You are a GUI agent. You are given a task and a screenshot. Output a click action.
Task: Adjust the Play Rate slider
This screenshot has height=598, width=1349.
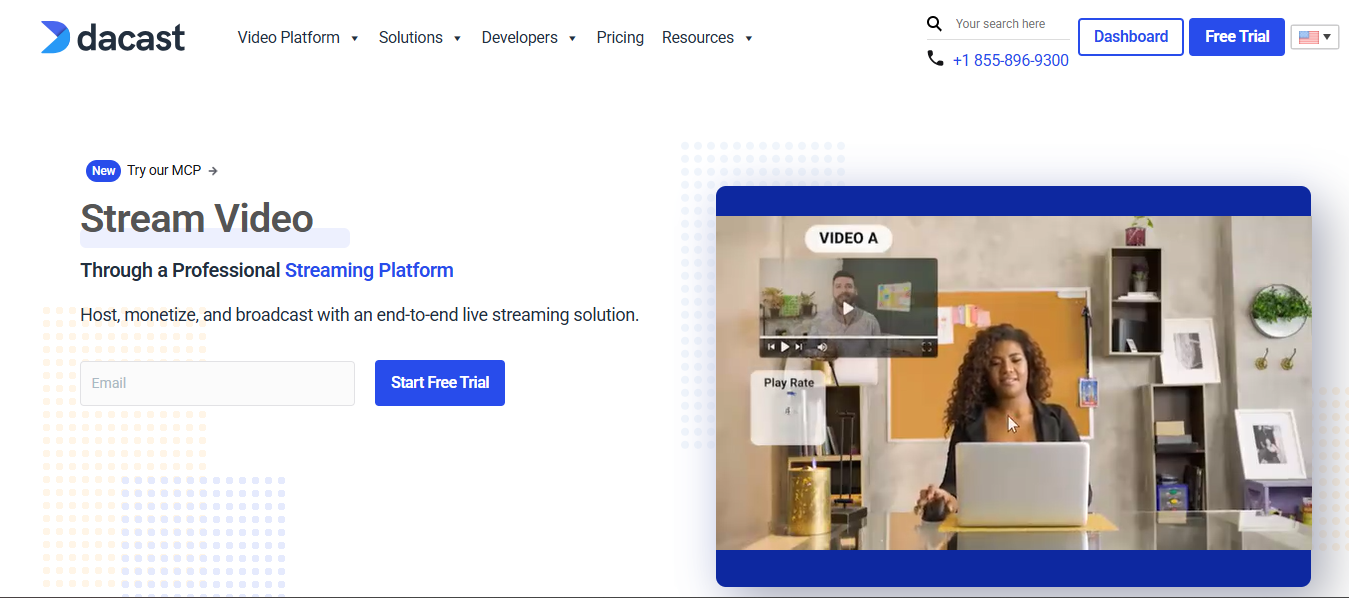pos(791,393)
